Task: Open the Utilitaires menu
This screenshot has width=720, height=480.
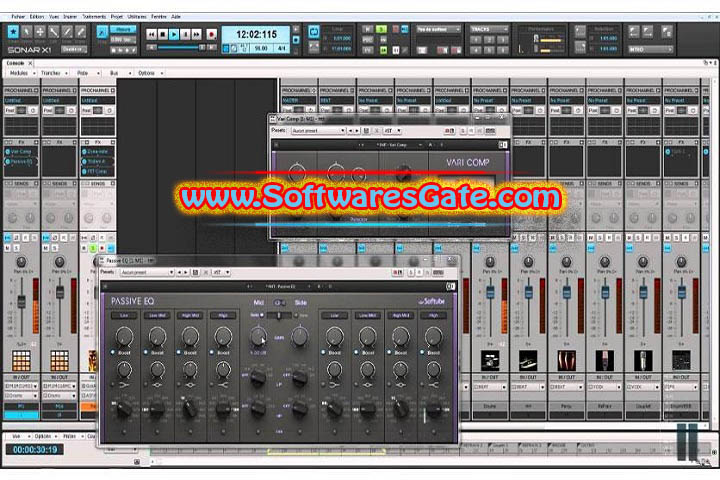Action: click(137, 17)
